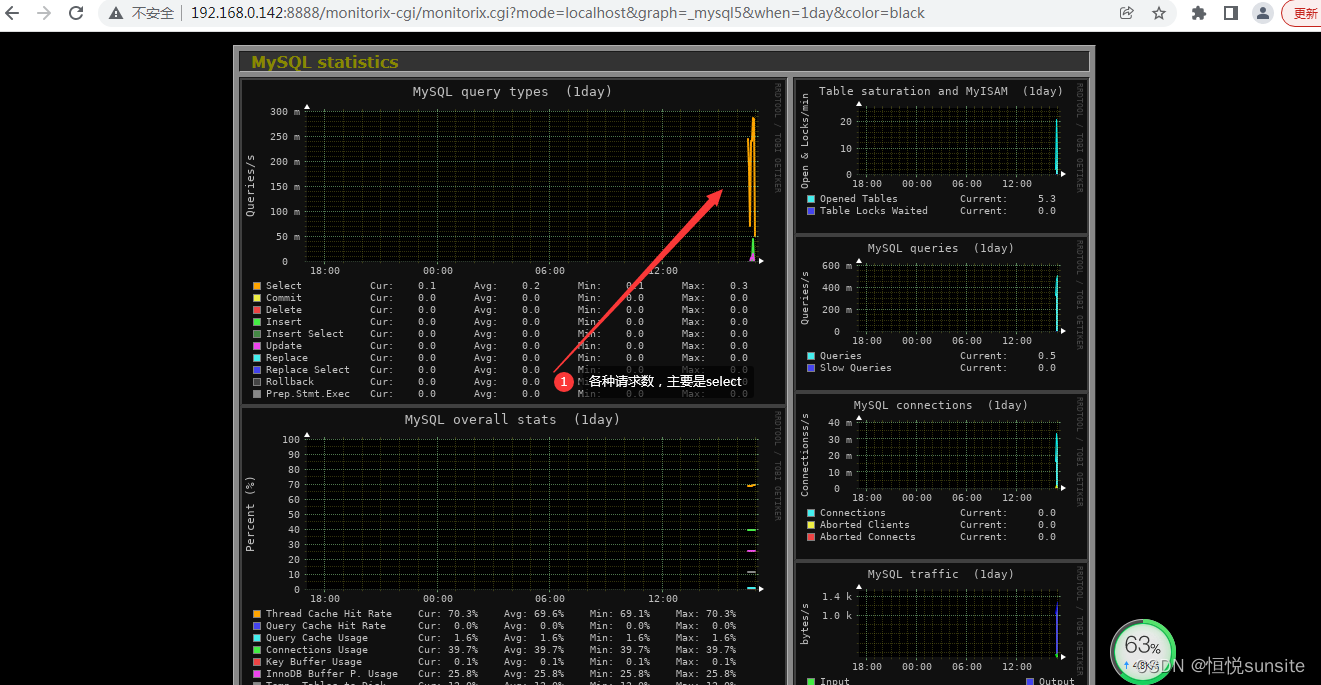Click the green Insert legend swatch
The image size is (1321, 685).
coord(257,322)
